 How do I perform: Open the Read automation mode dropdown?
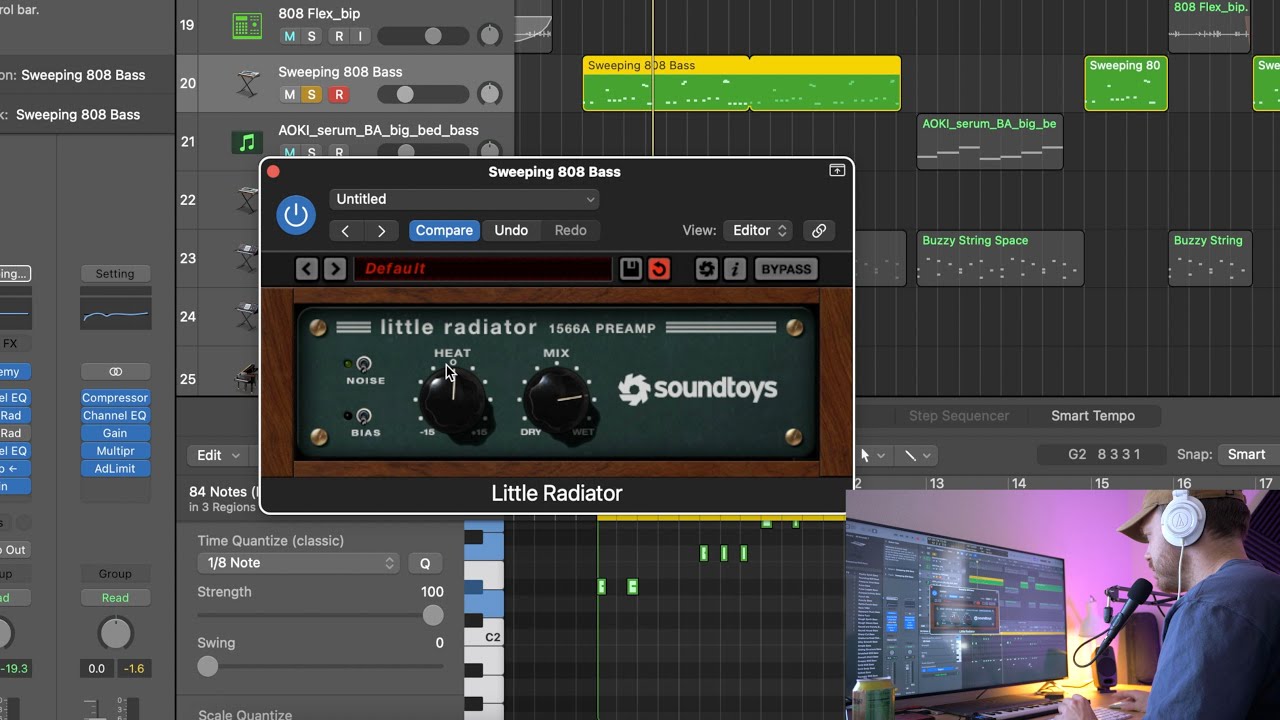(x=115, y=598)
